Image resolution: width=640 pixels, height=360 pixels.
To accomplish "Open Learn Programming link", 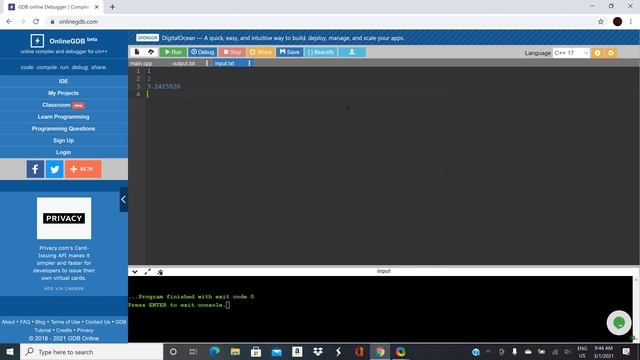I will coord(63,117).
